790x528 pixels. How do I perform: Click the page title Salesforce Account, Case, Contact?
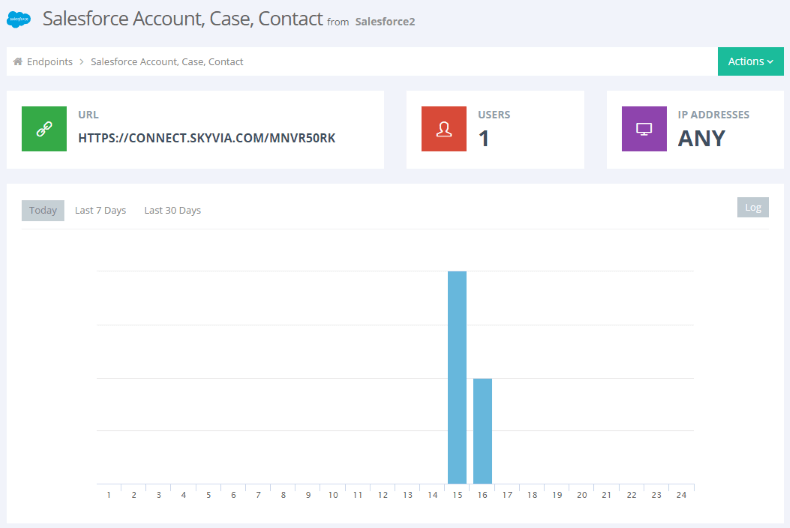[182, 19]
